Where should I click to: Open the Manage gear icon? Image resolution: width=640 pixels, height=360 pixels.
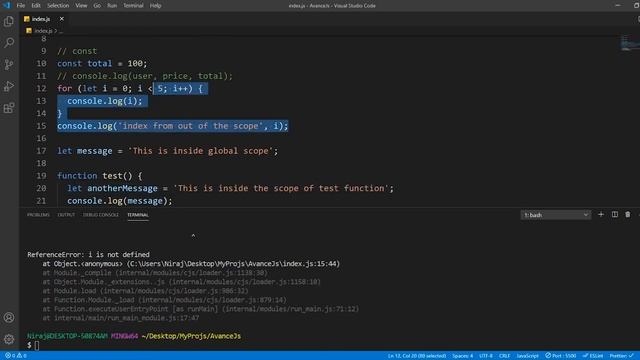click(x=9, y=339)
